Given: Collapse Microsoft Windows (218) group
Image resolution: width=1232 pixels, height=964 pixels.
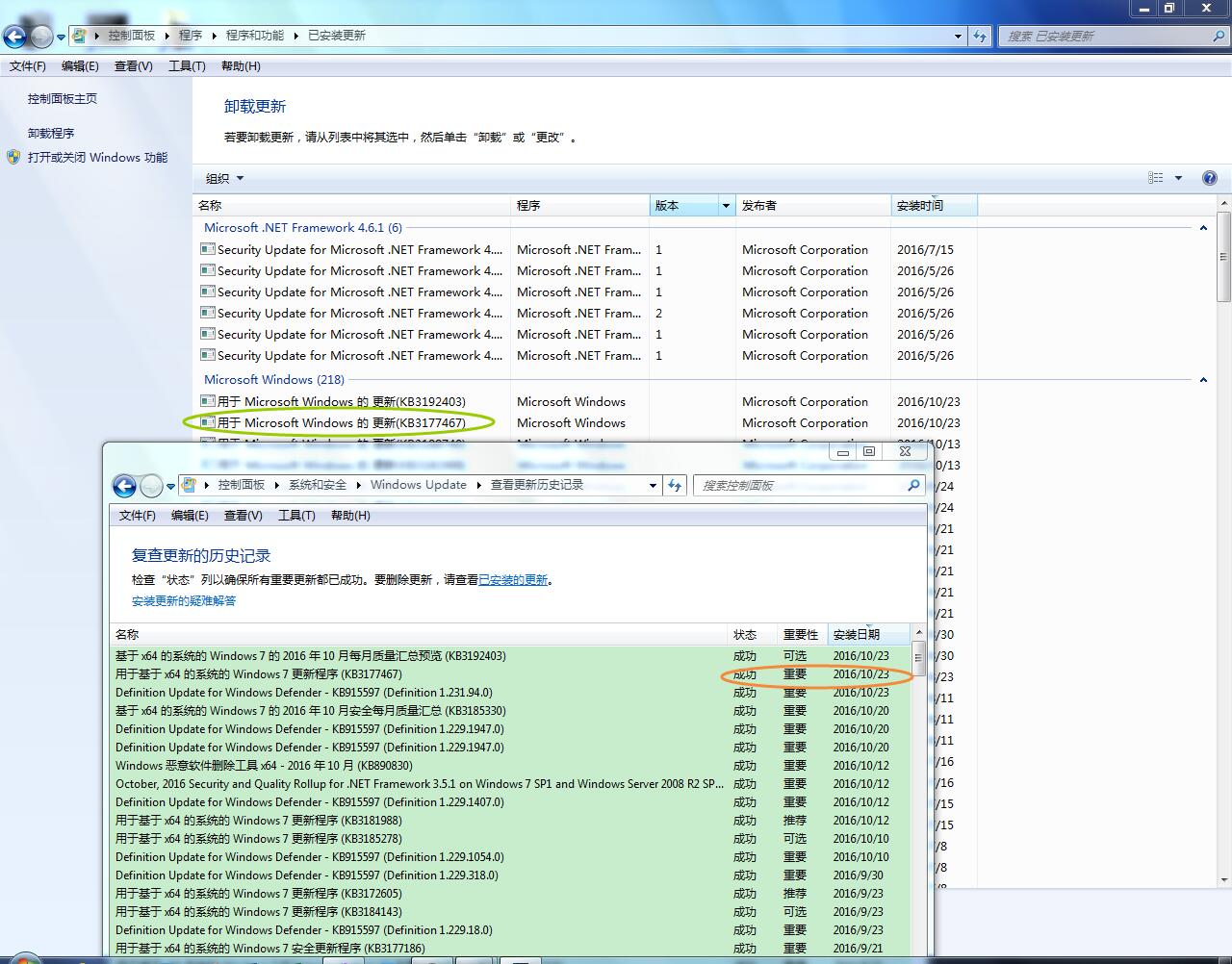Looking at the screenshot, I should (1203, 380).
